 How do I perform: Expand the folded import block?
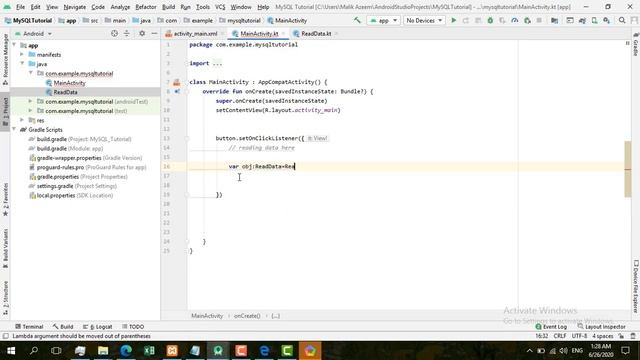click(218, 63)
